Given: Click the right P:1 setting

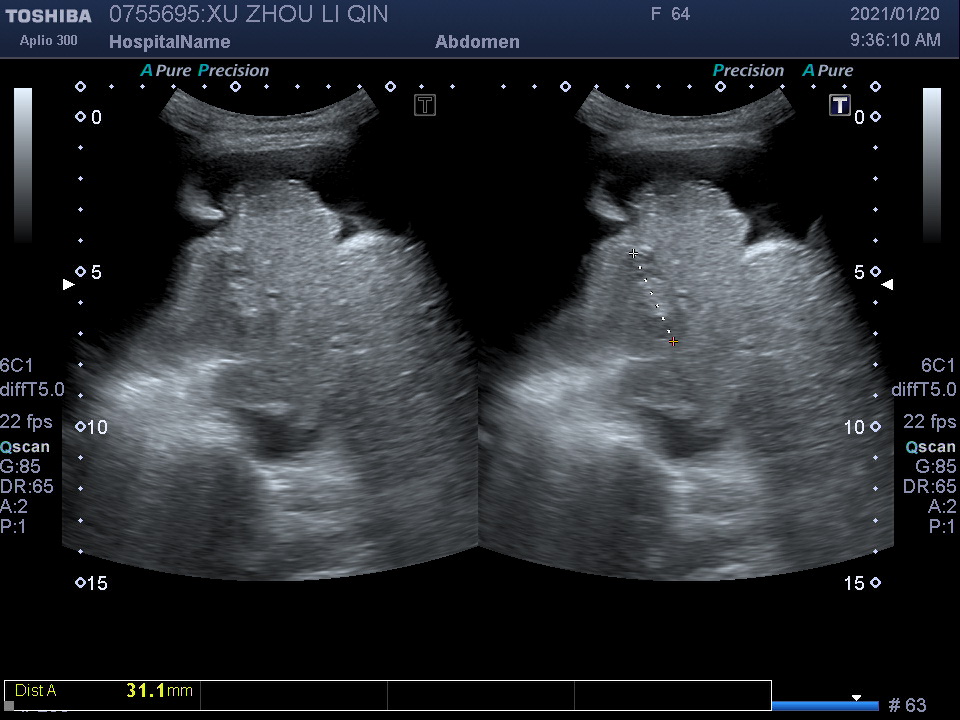Looking at the screenshot, I should 942,527.
